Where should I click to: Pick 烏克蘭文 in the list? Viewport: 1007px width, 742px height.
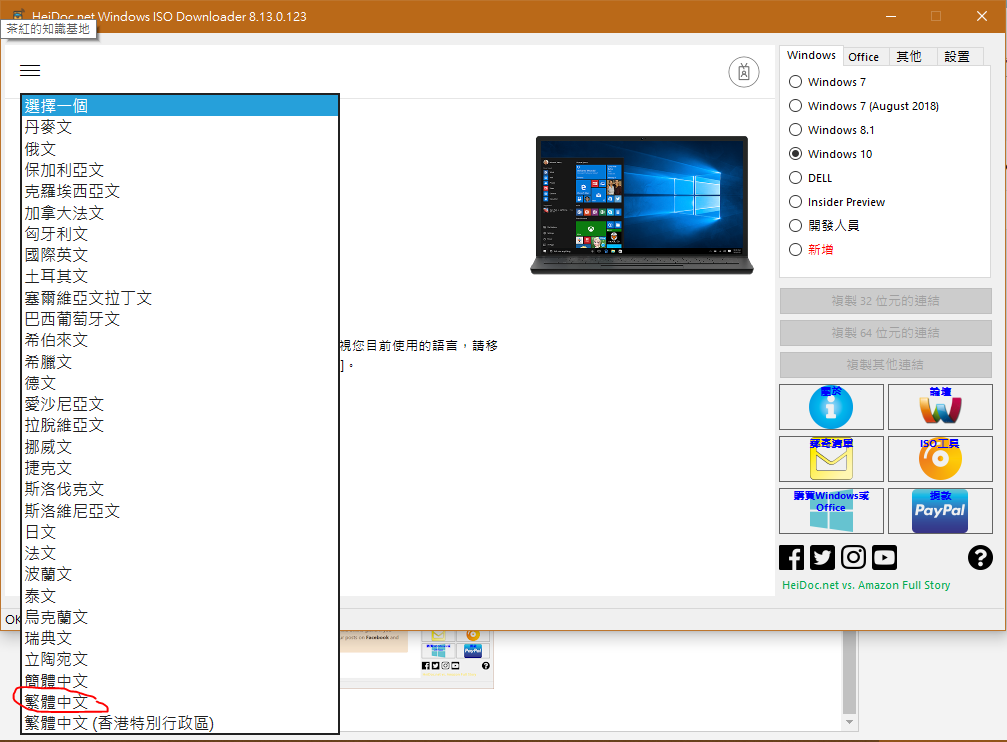pyautogui.click(x=180, y=617)
